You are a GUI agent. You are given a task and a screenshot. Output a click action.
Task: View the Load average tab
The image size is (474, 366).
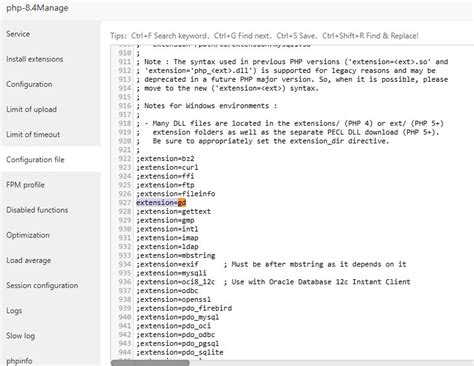pyautogui.click(x=29, y=260)
